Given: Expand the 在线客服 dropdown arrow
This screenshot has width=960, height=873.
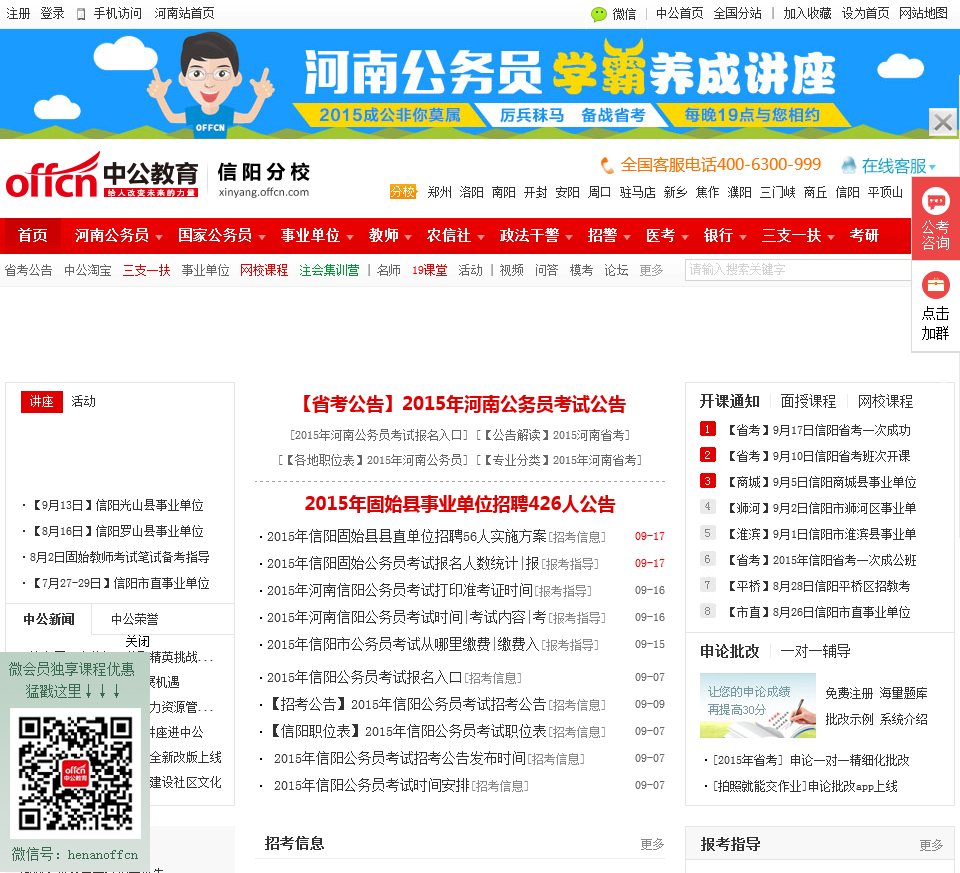Looking at the screenshot, I should [932, 167].
